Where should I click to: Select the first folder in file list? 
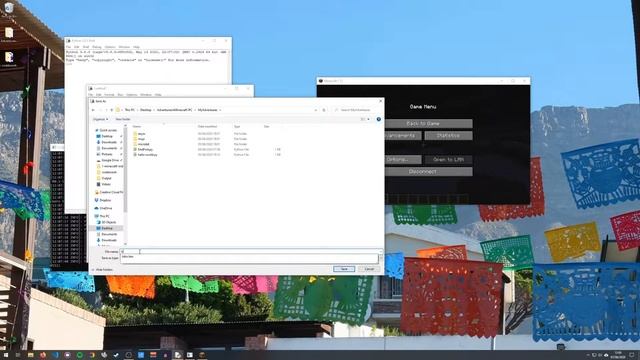click(141, 133)
